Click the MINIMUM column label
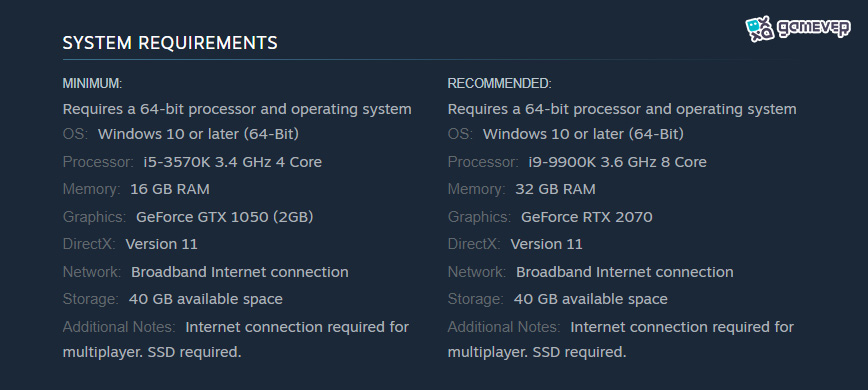The width and height of the screenshot is (868, 390). [92, 84]
